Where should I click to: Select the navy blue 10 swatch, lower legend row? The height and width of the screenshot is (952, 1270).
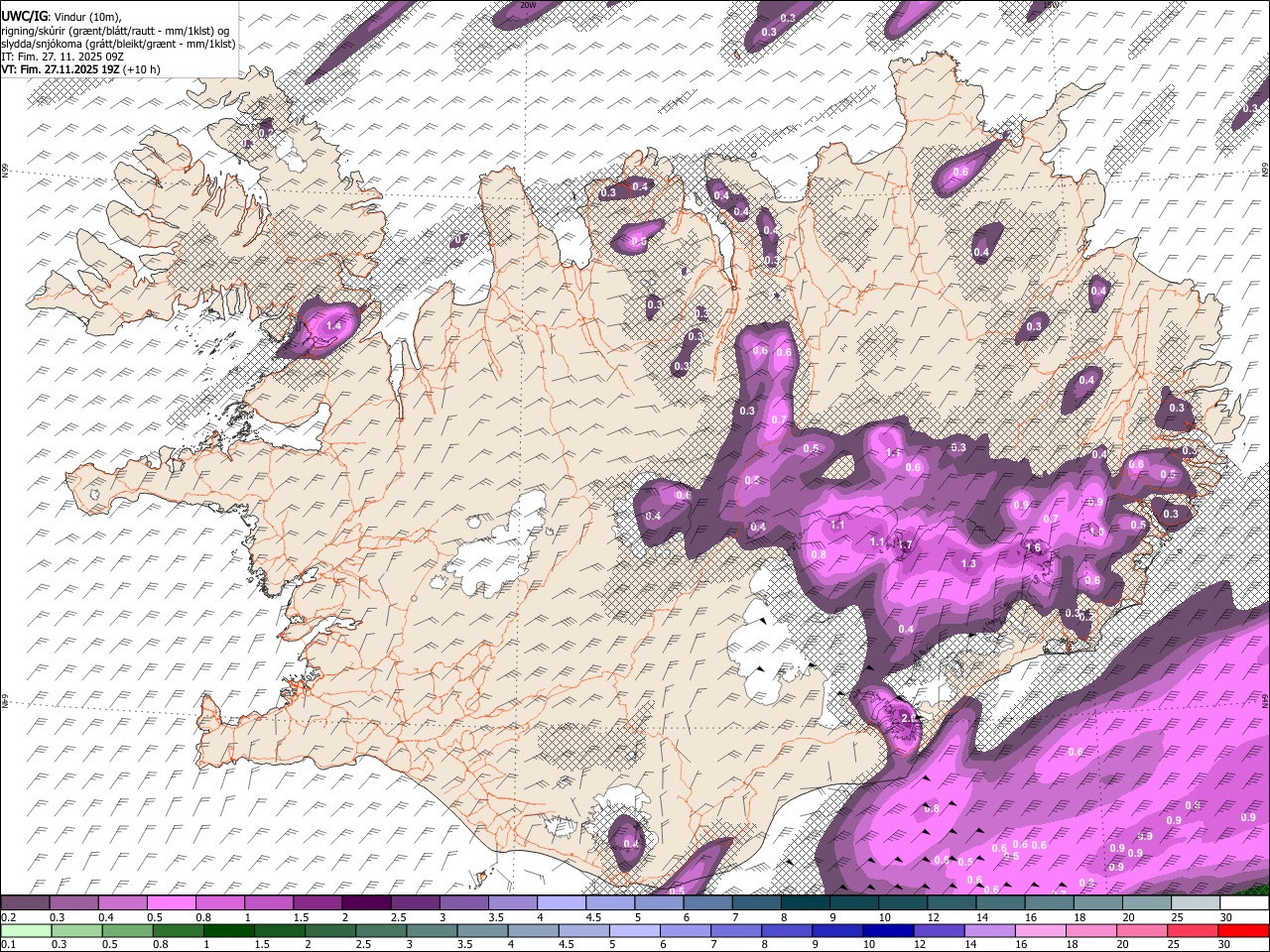887,930
